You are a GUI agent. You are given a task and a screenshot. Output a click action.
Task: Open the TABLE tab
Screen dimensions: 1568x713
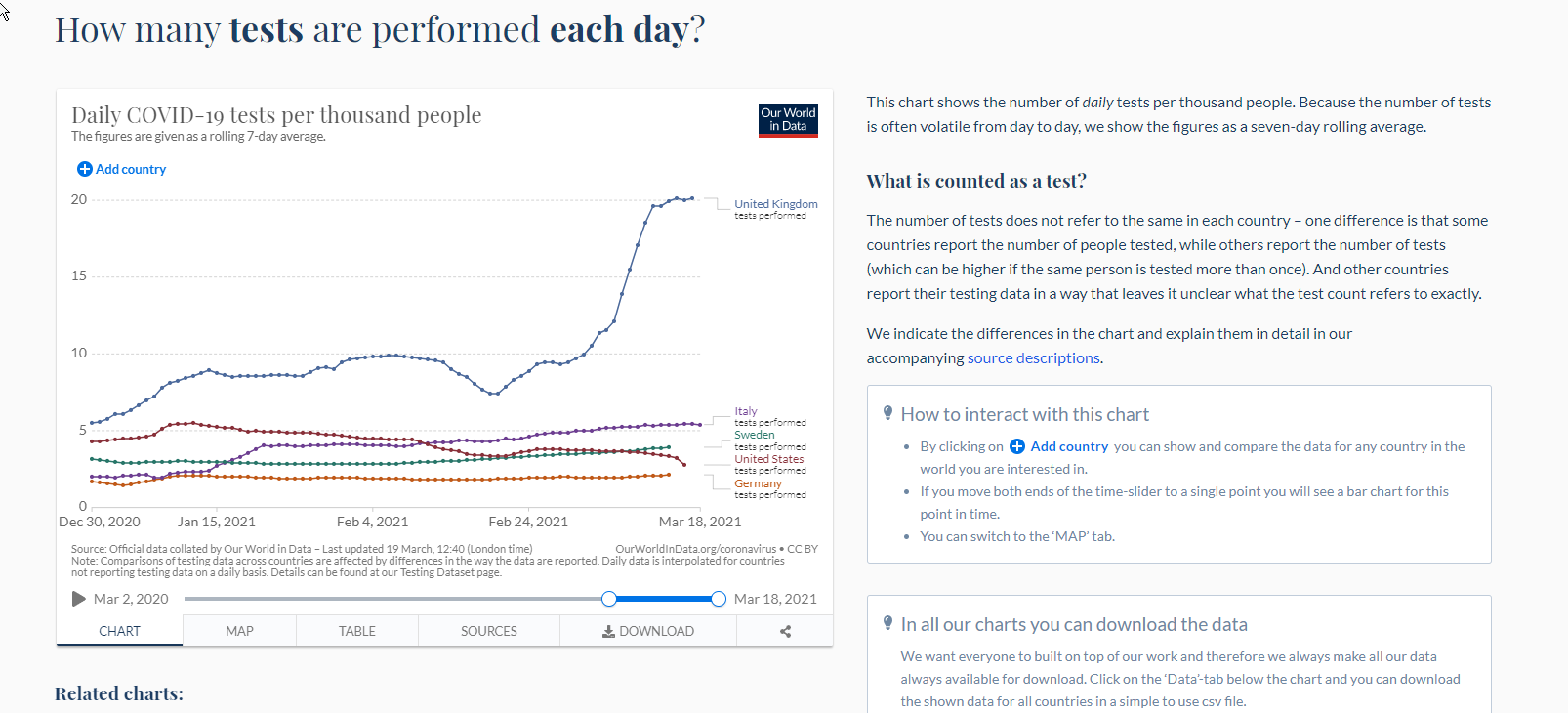click(356, 631)
